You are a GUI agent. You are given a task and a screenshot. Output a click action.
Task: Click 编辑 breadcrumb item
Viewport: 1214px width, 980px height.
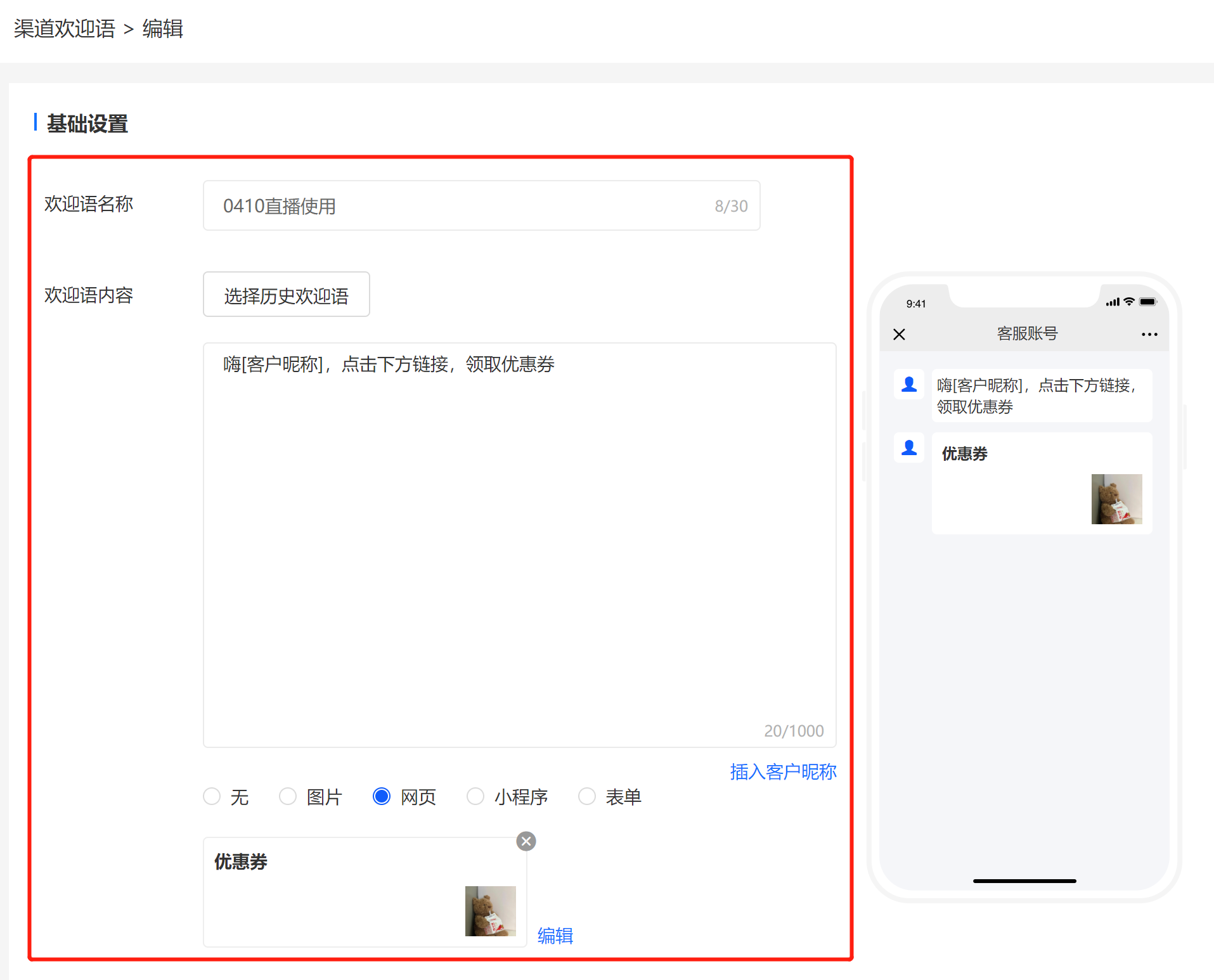click(163, 29)
